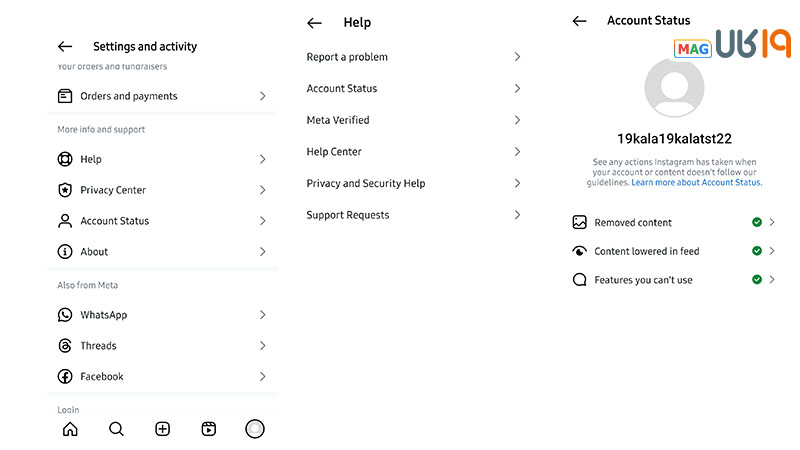Screen dimensions: 800x450
Task: Tap the profile avatar in bottom navigation
Action: coord(255,429)
